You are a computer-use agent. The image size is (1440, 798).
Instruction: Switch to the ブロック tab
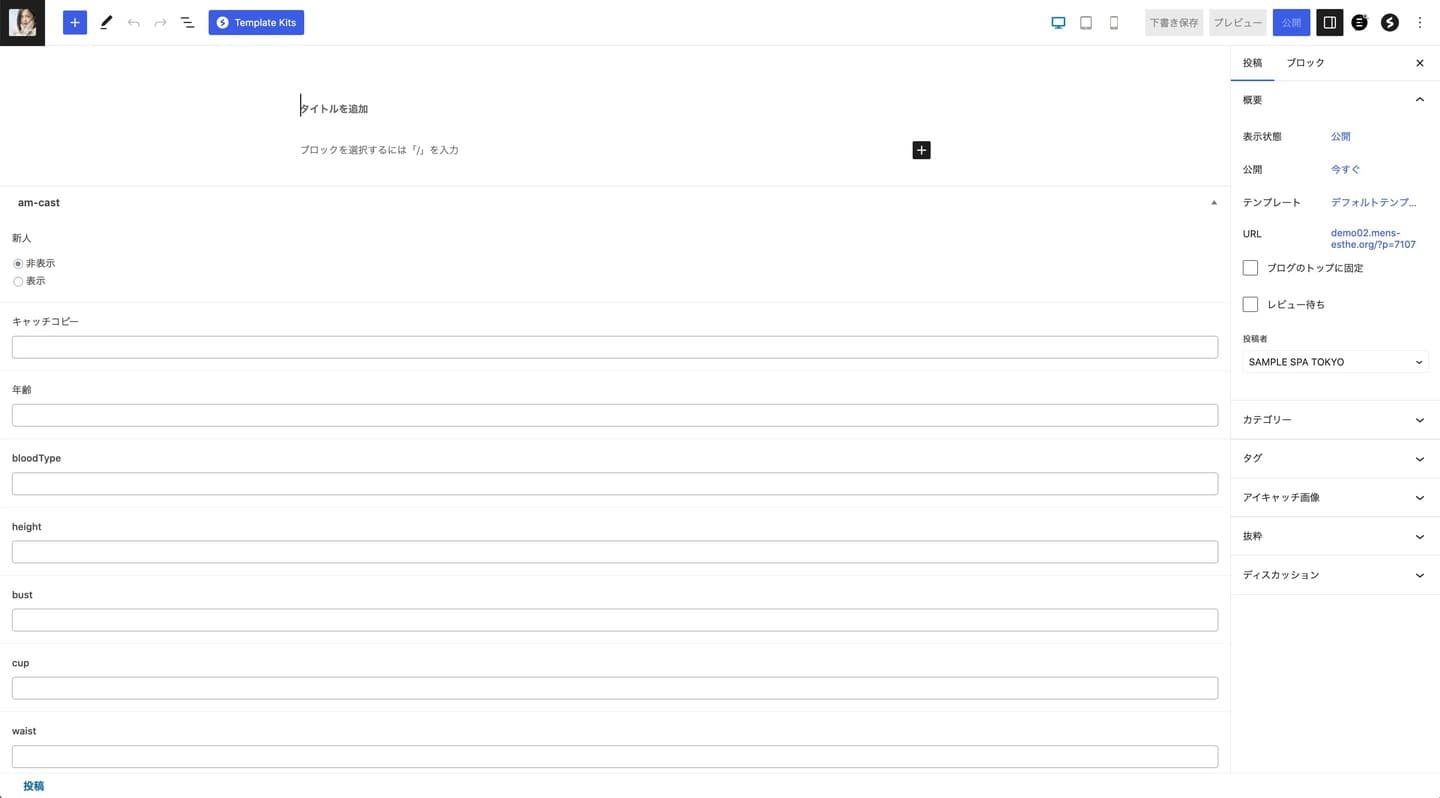(x=1305, y=63)
